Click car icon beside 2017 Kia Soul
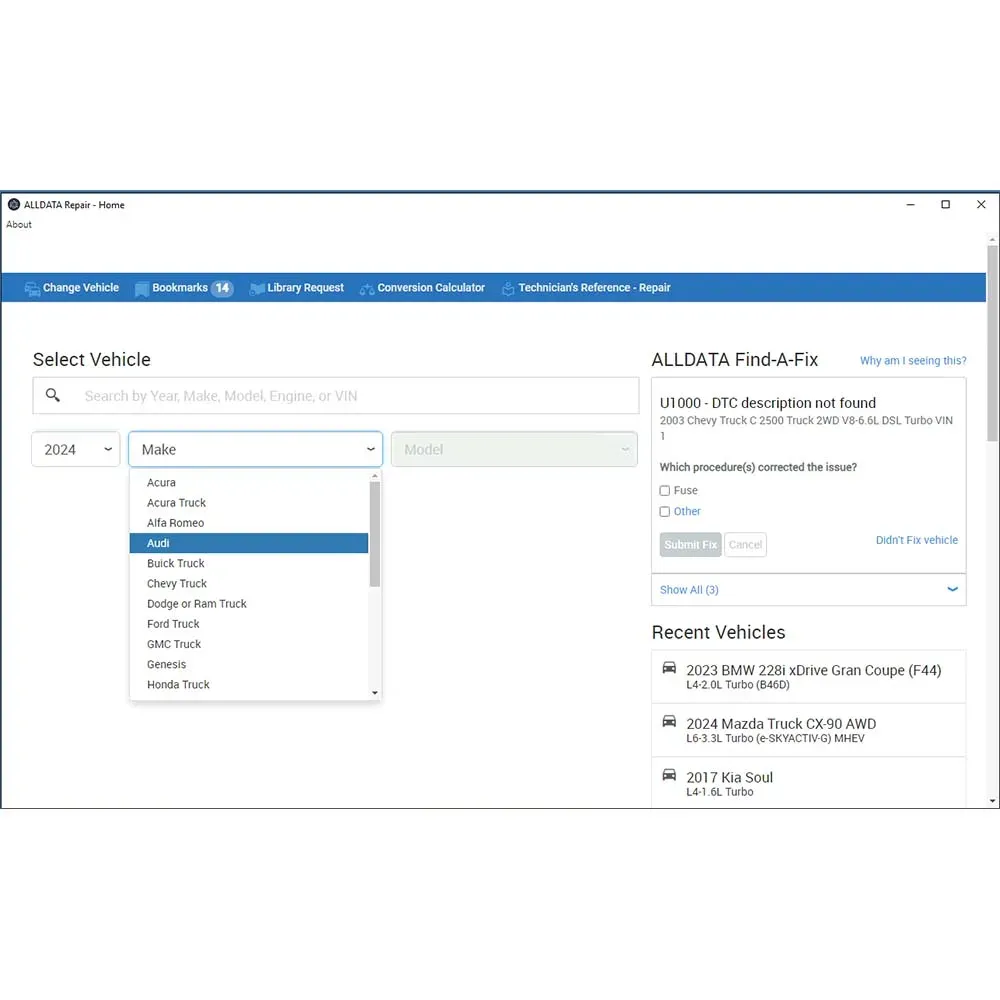This screenshot has height=1000, width=1000. (669, 775)
